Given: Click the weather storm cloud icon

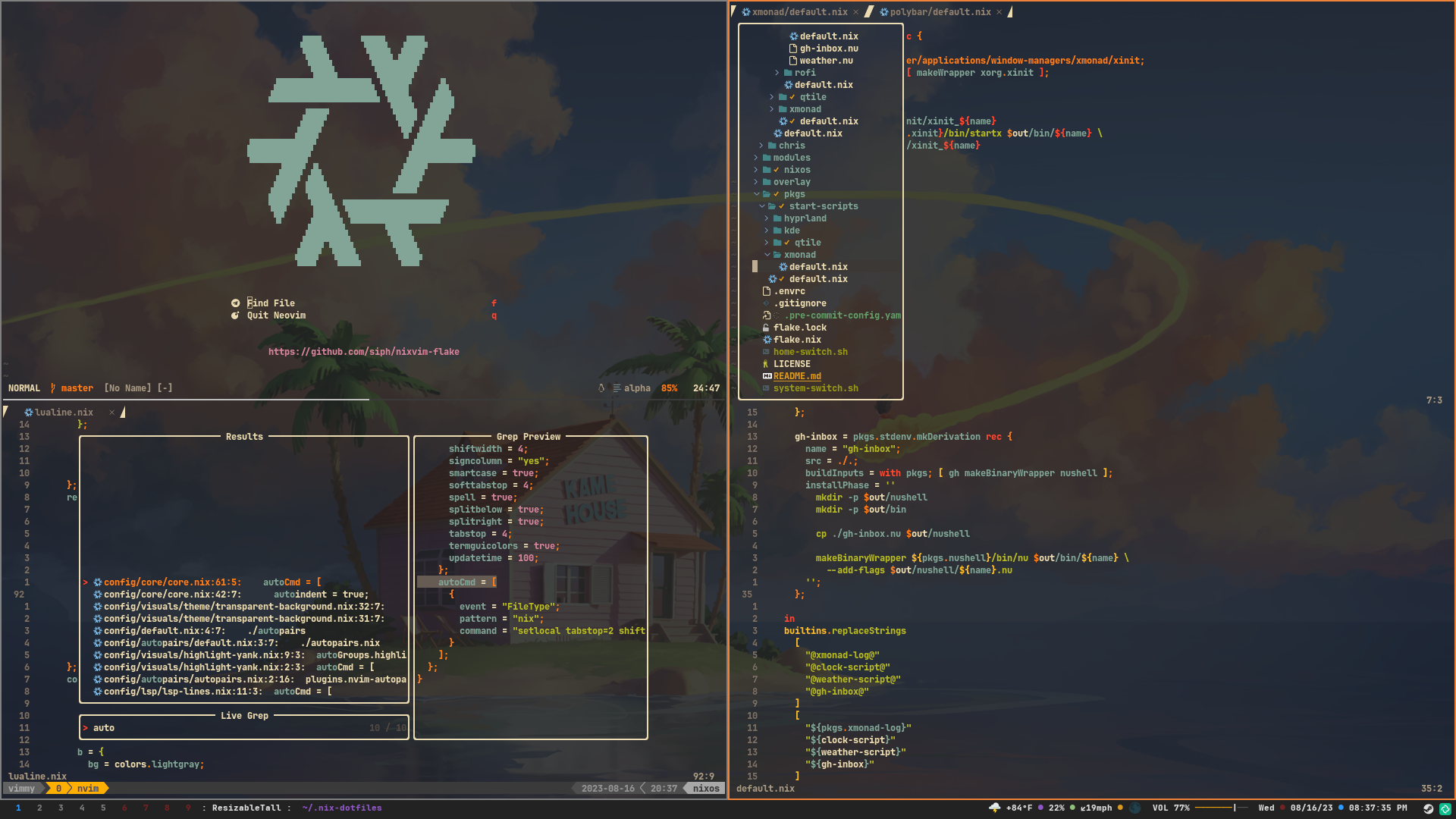Looking at the screenshot, I should [x=995, y=808].
